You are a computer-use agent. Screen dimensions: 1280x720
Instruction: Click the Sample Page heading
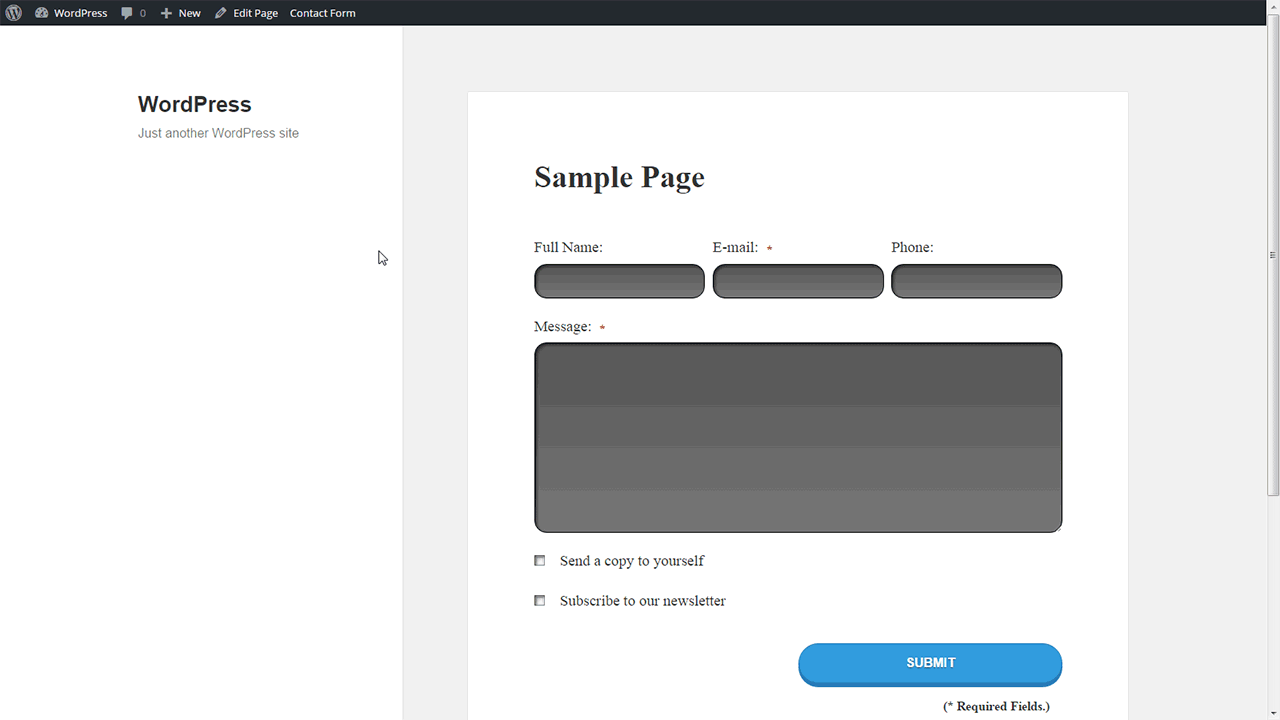(619, 177)
